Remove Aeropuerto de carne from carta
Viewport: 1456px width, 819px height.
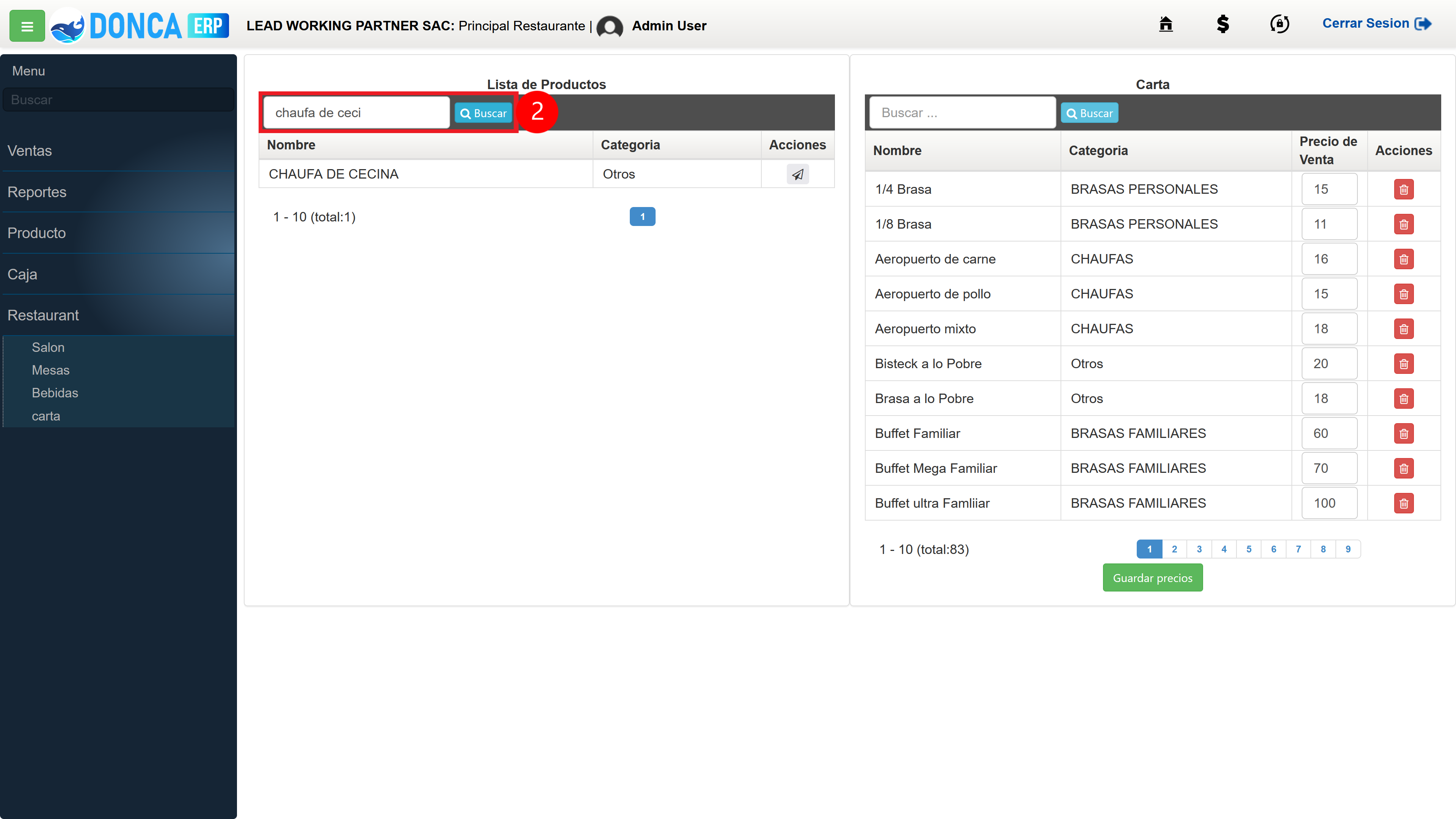(x=1403, y=259)
